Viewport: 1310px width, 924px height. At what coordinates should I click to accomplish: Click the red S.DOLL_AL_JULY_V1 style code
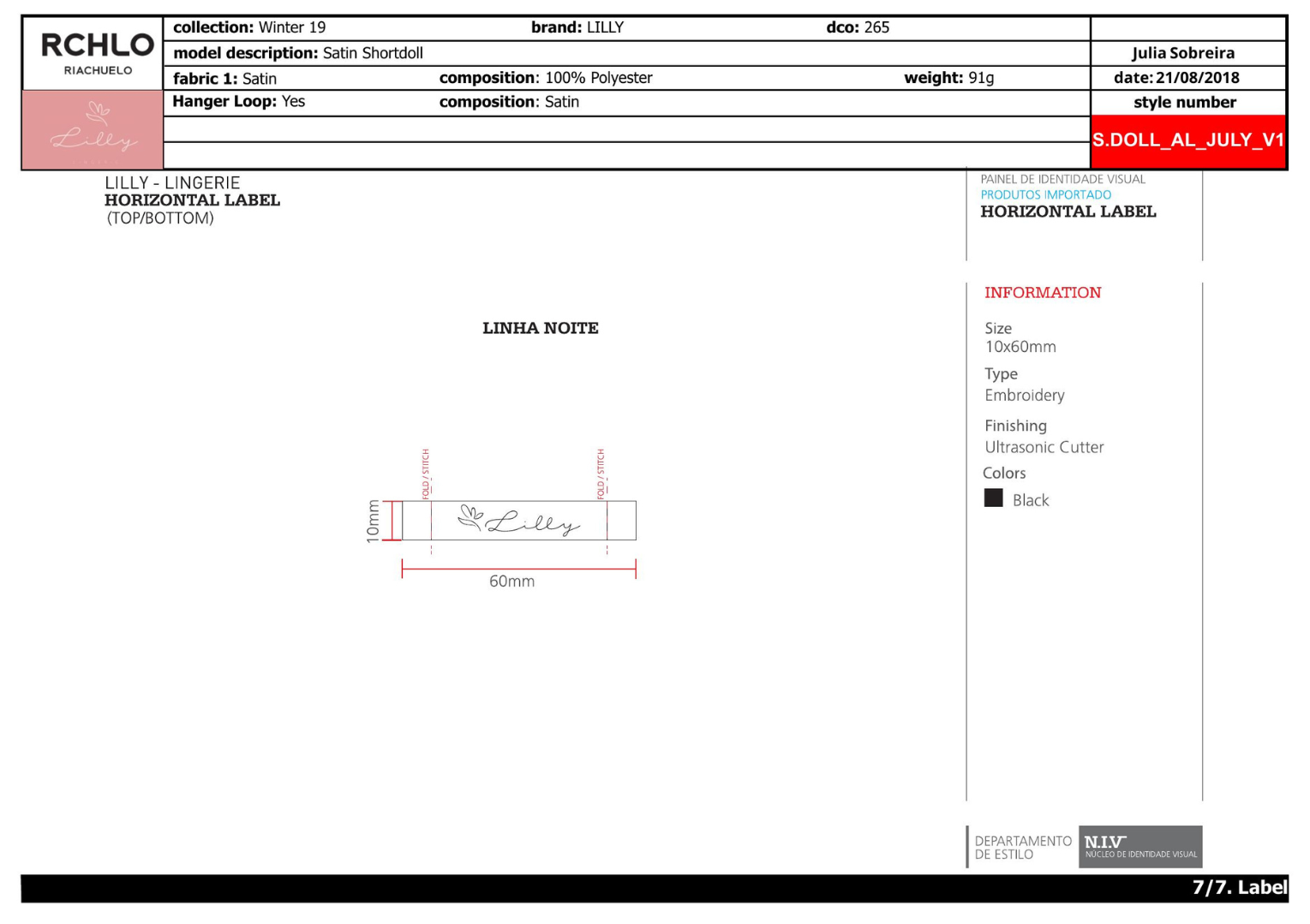coord(1187,140)
